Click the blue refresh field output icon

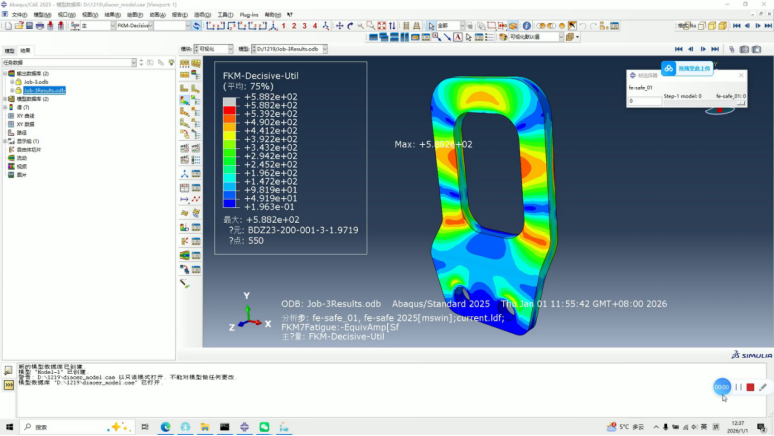point(196,26)
